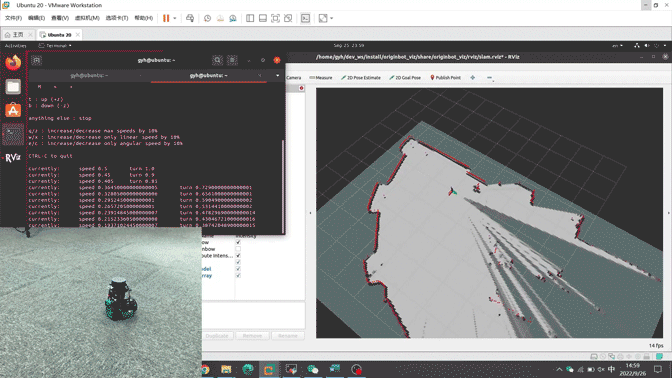Click the muted volume tray icon

[601, 369]
